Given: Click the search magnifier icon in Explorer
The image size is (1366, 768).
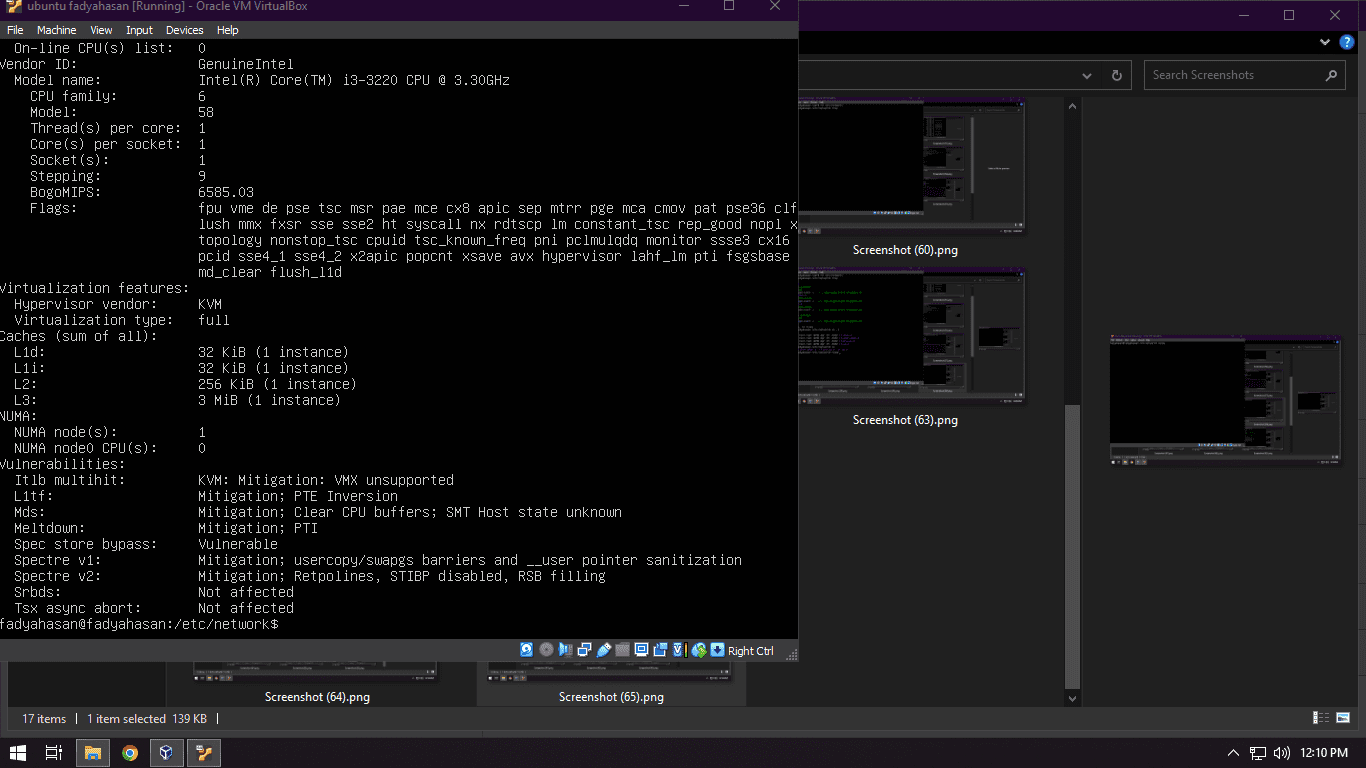Looking at the screenshot, I should coord(1331,75).
